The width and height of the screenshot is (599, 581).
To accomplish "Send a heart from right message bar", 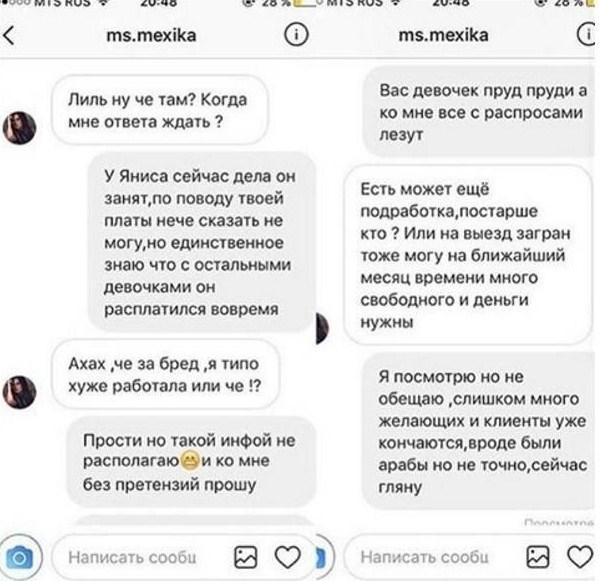I will pos(580,557).
